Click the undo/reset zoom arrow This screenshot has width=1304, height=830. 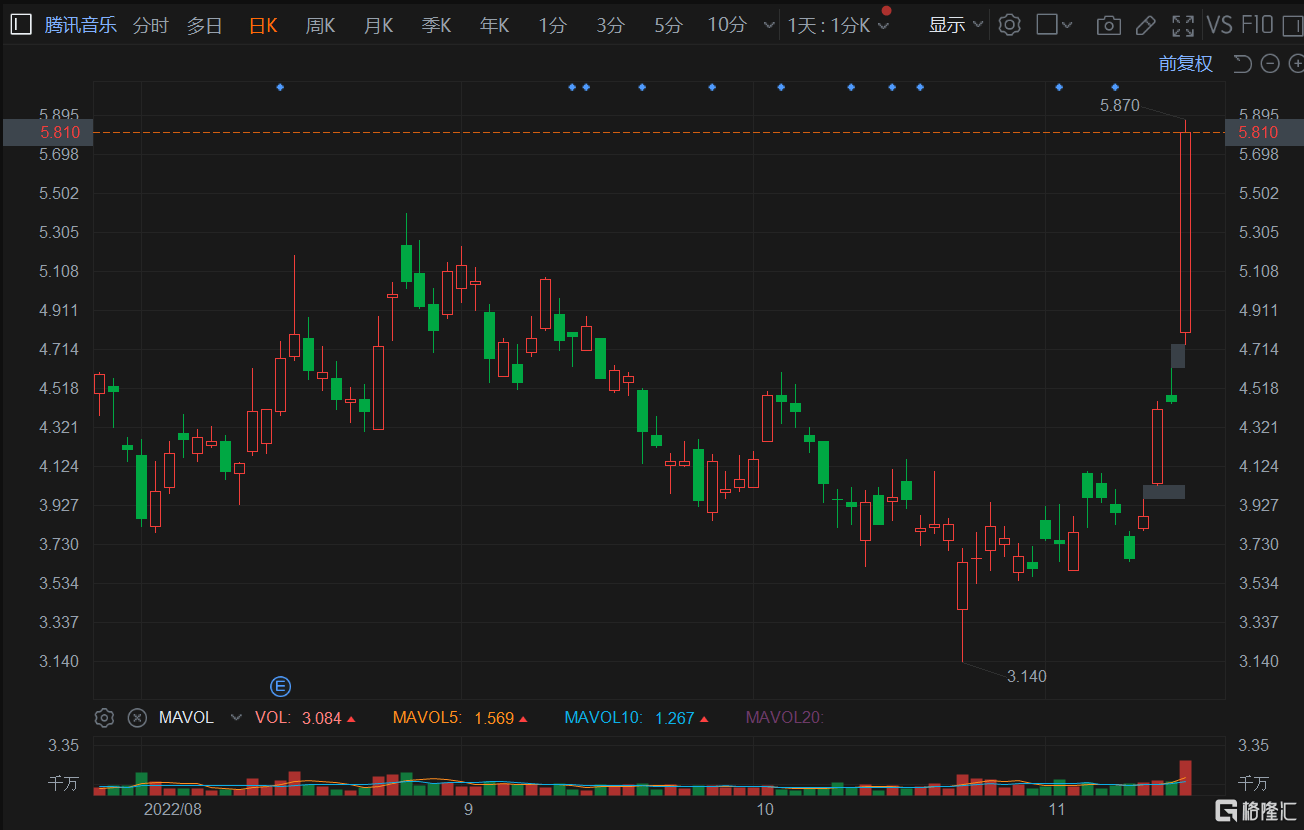1242,64
